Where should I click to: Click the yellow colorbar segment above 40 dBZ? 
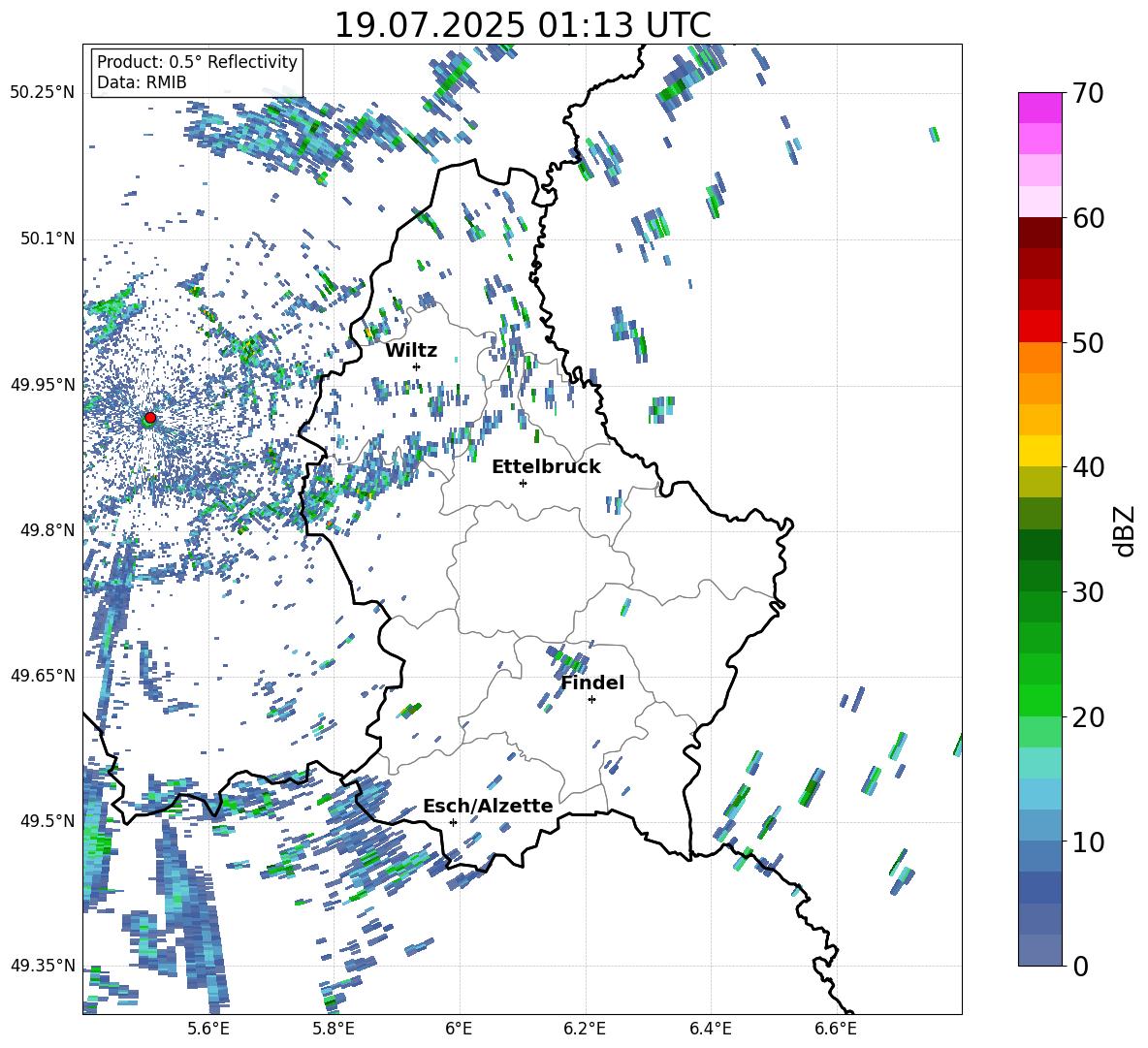pos(1040,451)
